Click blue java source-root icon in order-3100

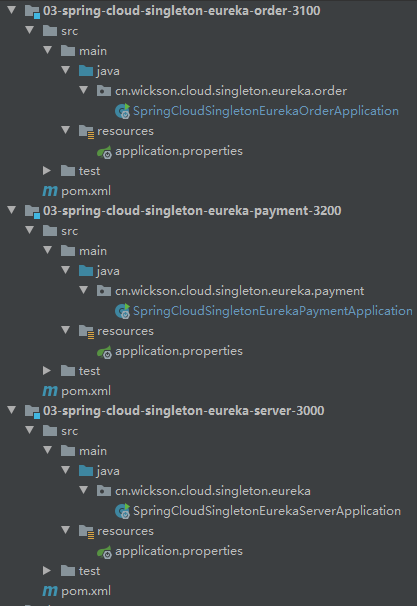click(86, 71)
